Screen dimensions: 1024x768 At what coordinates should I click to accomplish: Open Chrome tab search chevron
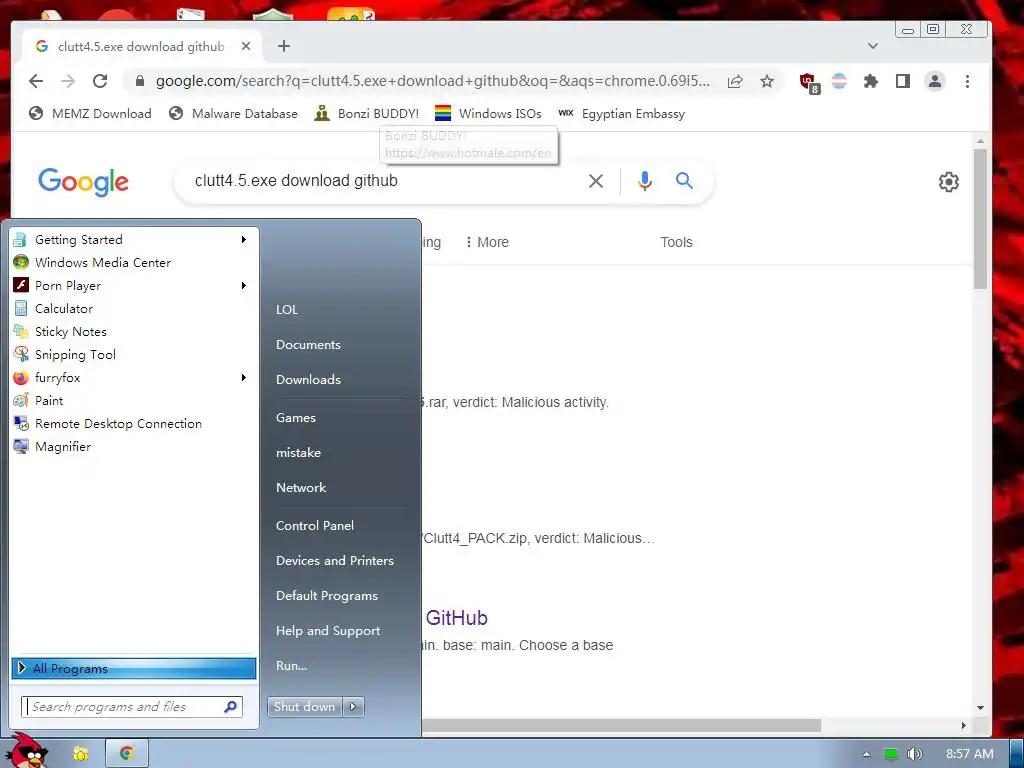pos(872,46)
